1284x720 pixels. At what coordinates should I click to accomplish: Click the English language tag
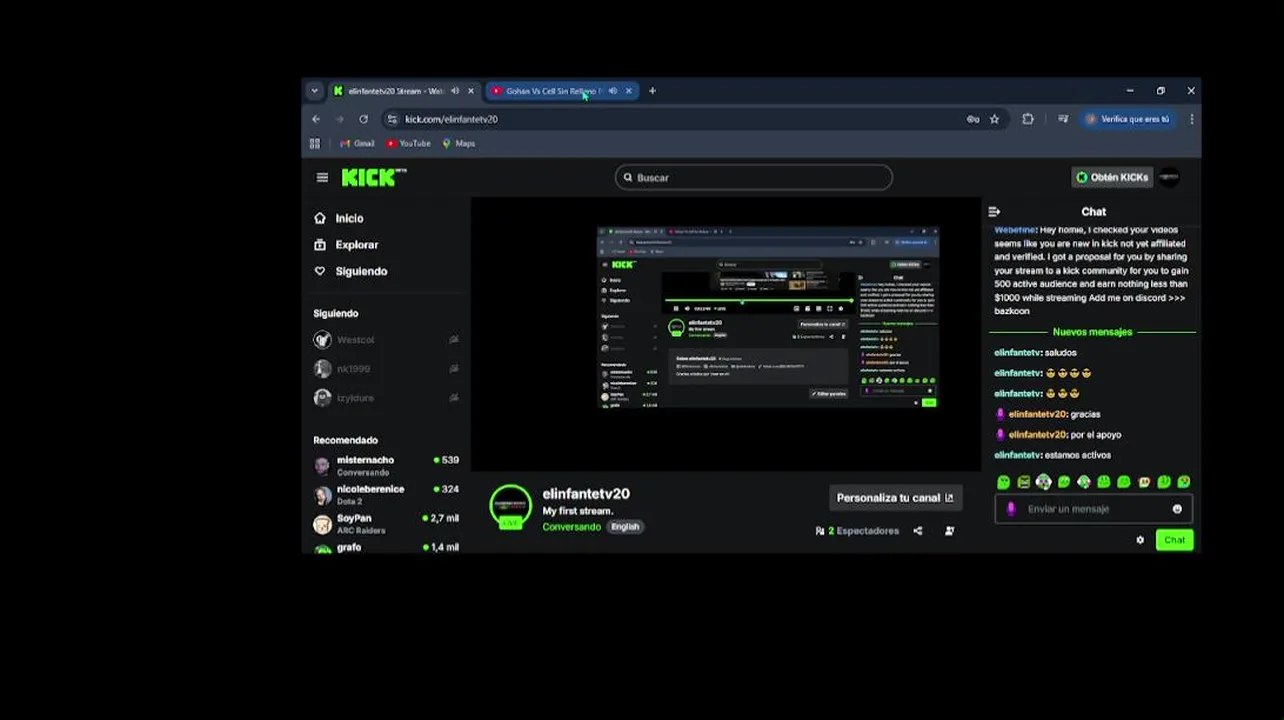(x=625, y=527)
